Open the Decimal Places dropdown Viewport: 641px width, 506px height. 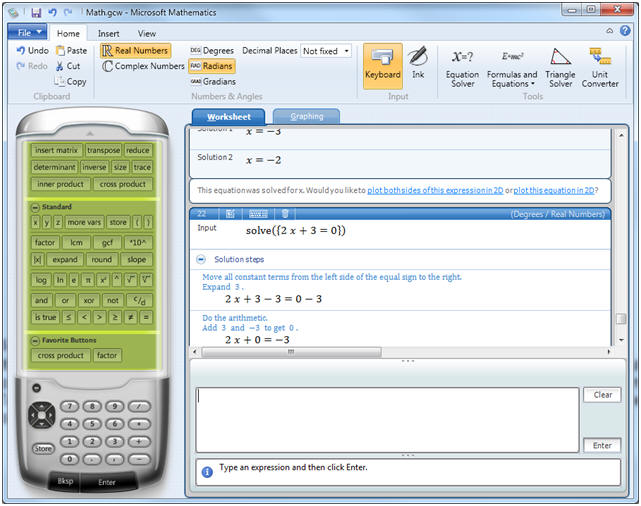pyautogui.click(x=346, y=51)
